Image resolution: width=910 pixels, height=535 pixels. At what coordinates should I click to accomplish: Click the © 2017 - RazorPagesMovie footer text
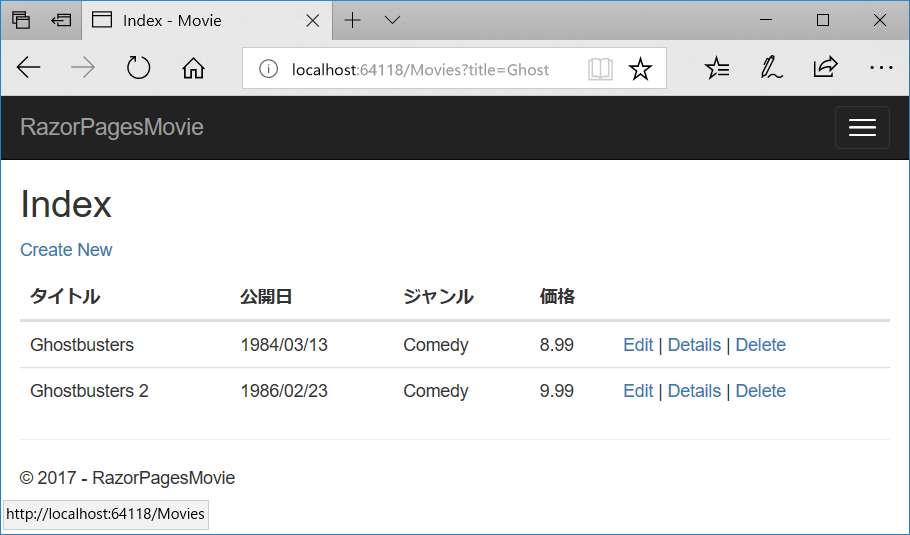(127, 478)
